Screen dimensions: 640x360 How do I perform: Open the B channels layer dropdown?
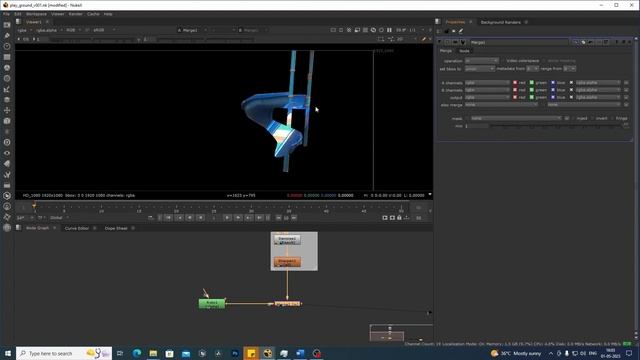pos(488,90)
